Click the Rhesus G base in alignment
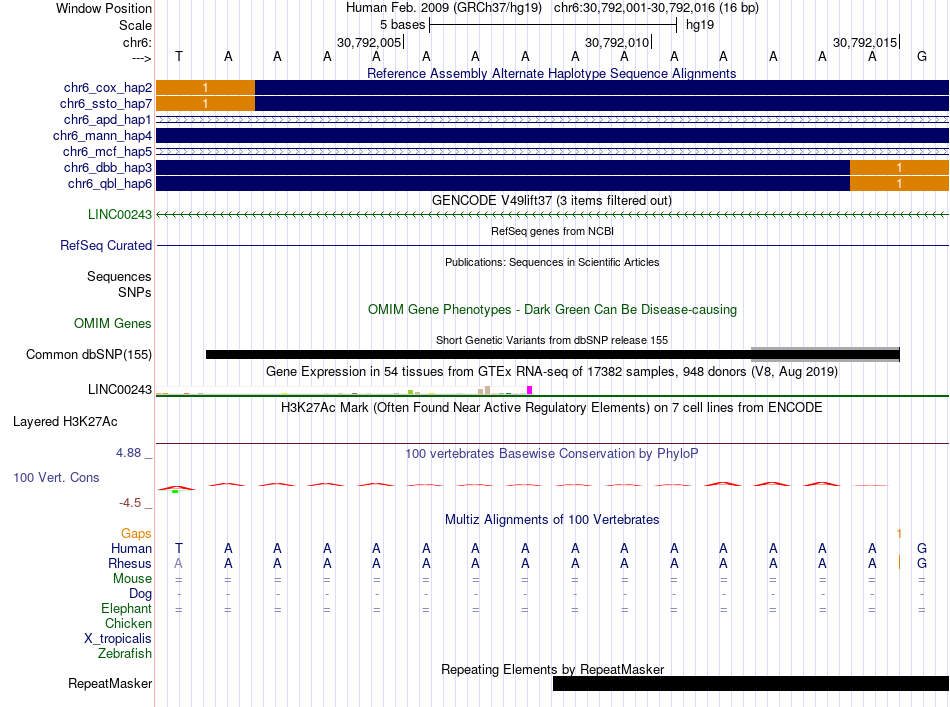 point(922,563)
